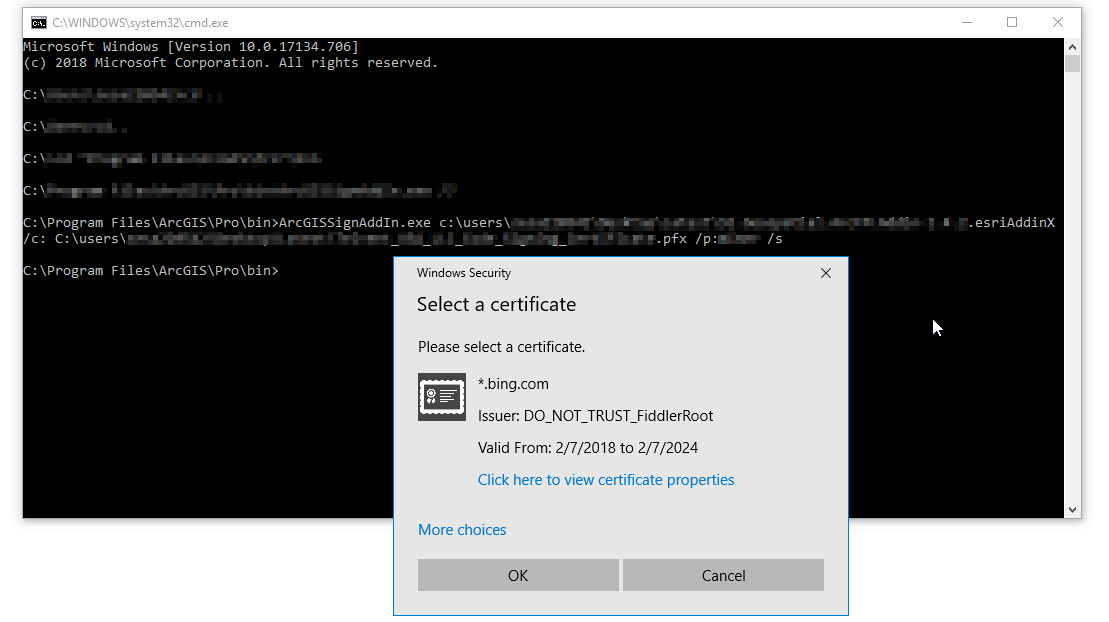Click the scrollbar up arrow
The width and height of the screenshot is (1109, 622).
pyautogui.click(x=1073, y=45)
